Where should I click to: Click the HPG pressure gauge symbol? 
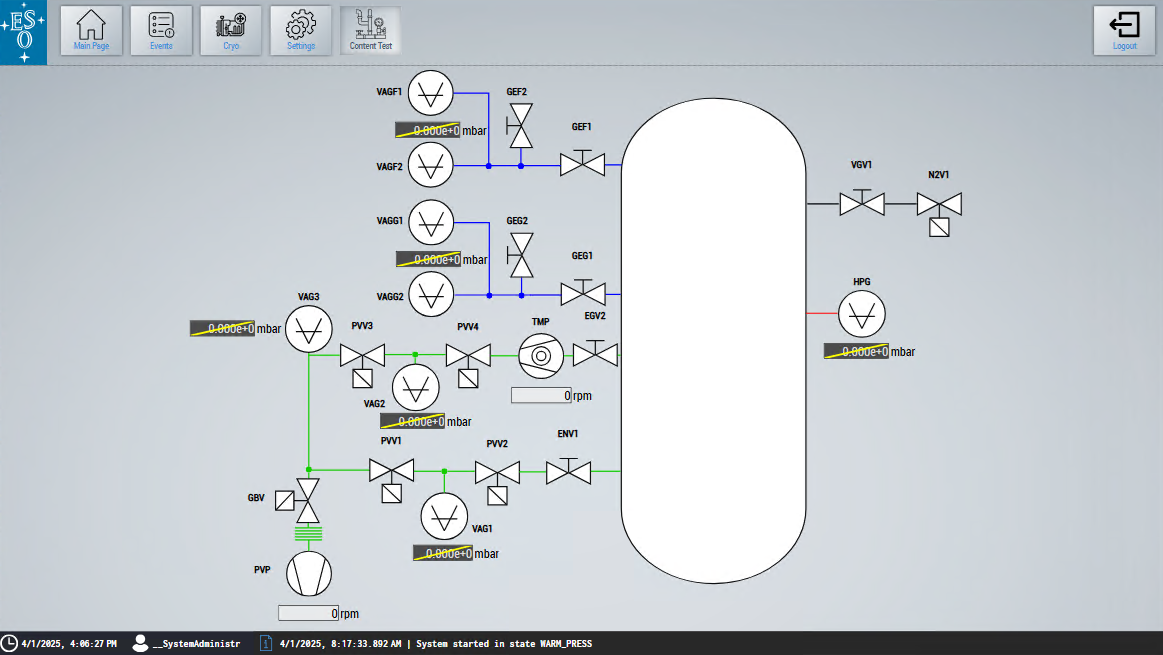point(861,314)
